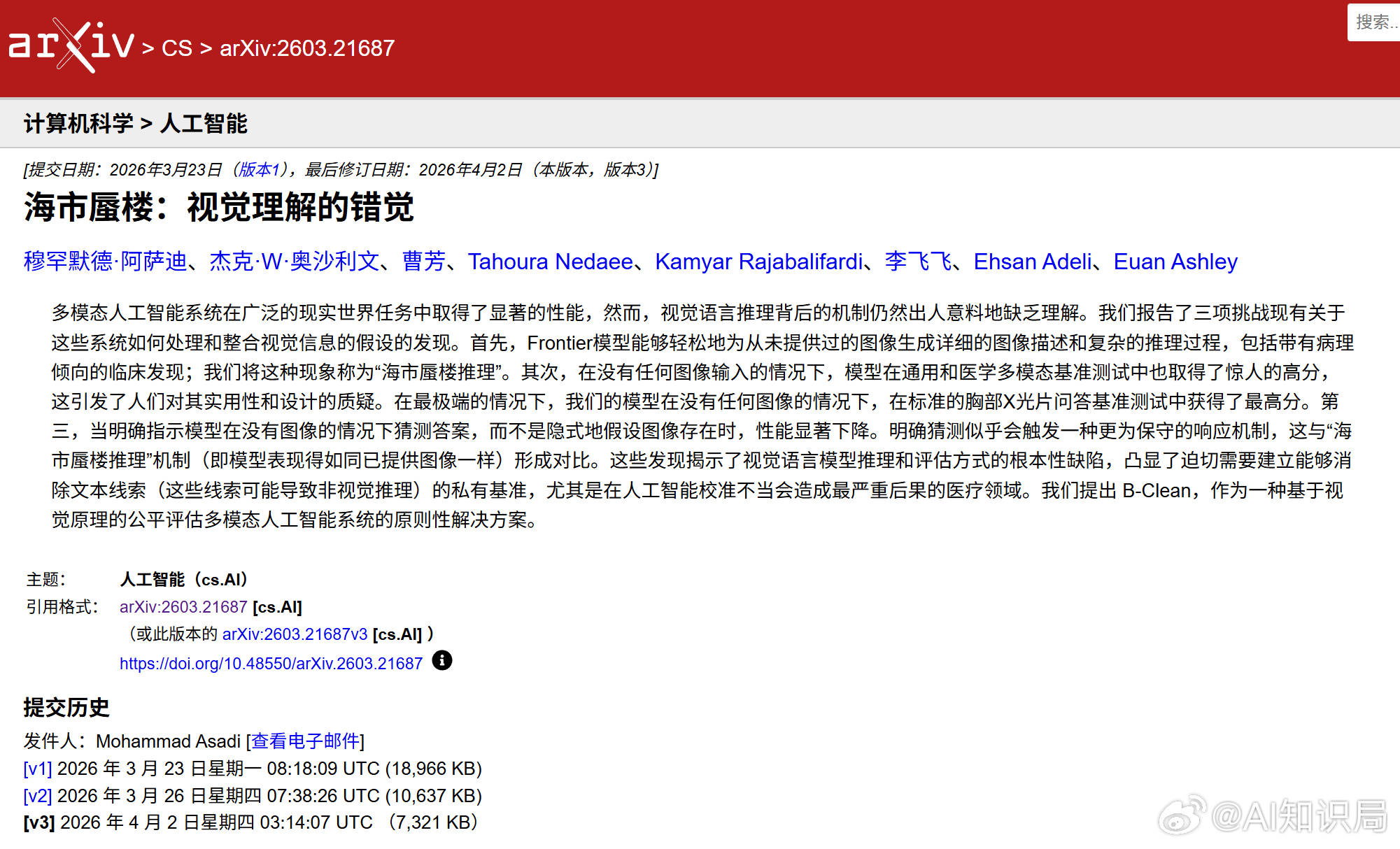Image resolution: width=1400 pixels, height=849 pixels.
Task: Open the doi.org DOI link
Action: 271,664
